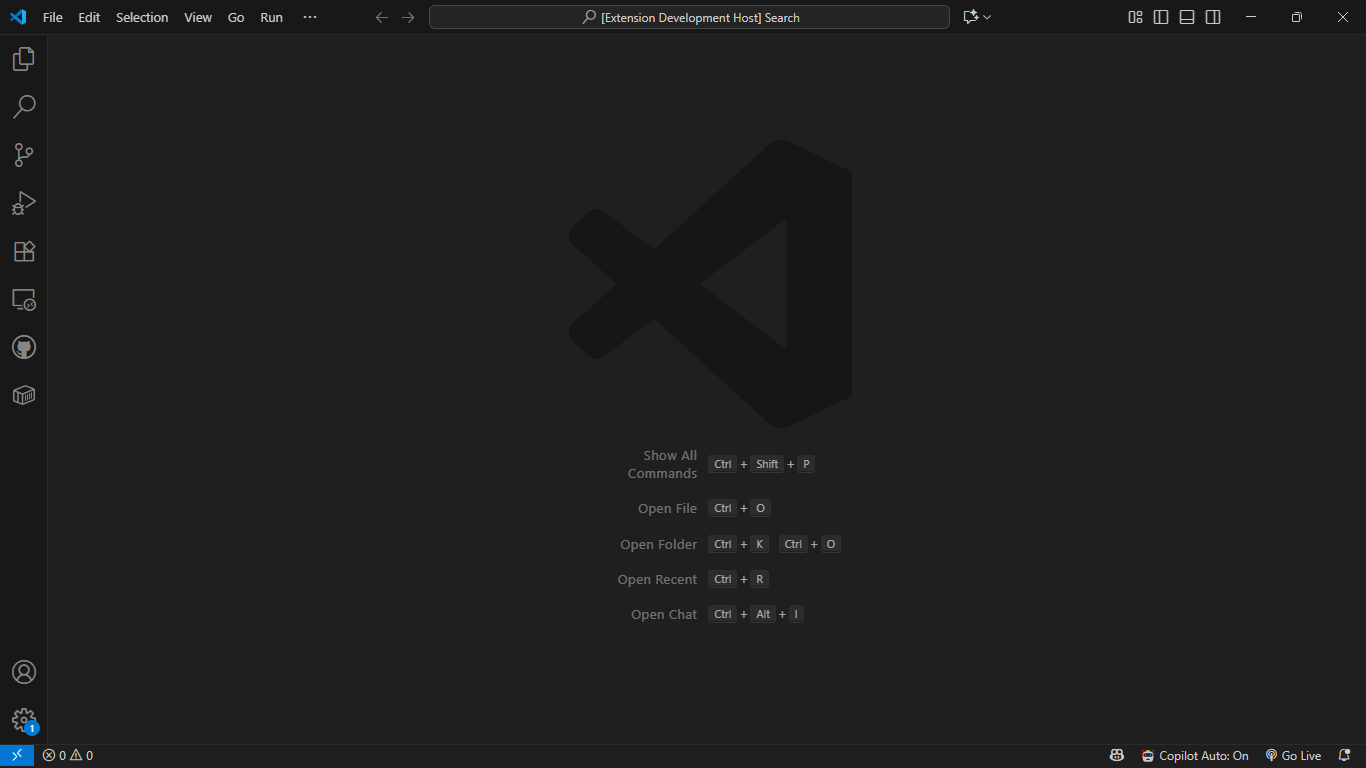Minimize the VS Code window
This screenshot has width=1366, height=768.
pos(1250,17)
